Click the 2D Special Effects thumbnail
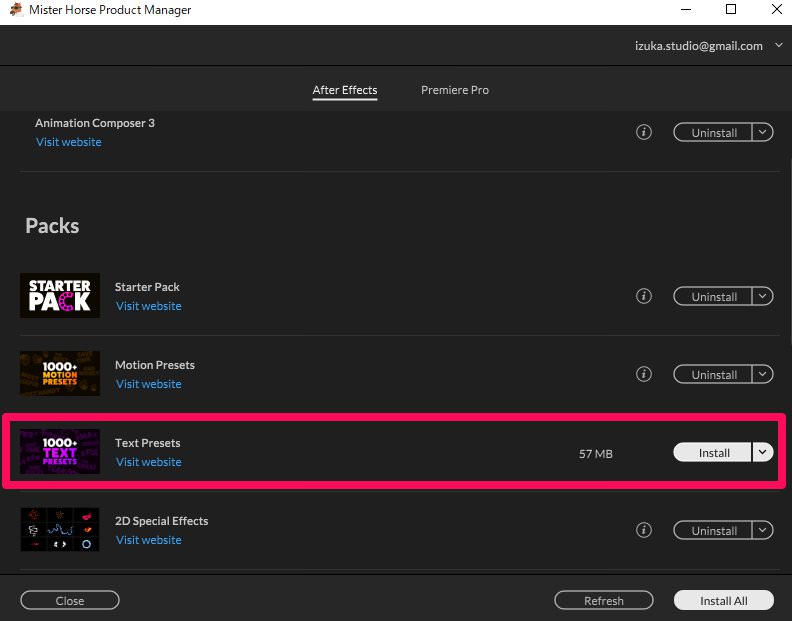The height and width of the screenshot is (621, 792). click(x=60, y=530)
